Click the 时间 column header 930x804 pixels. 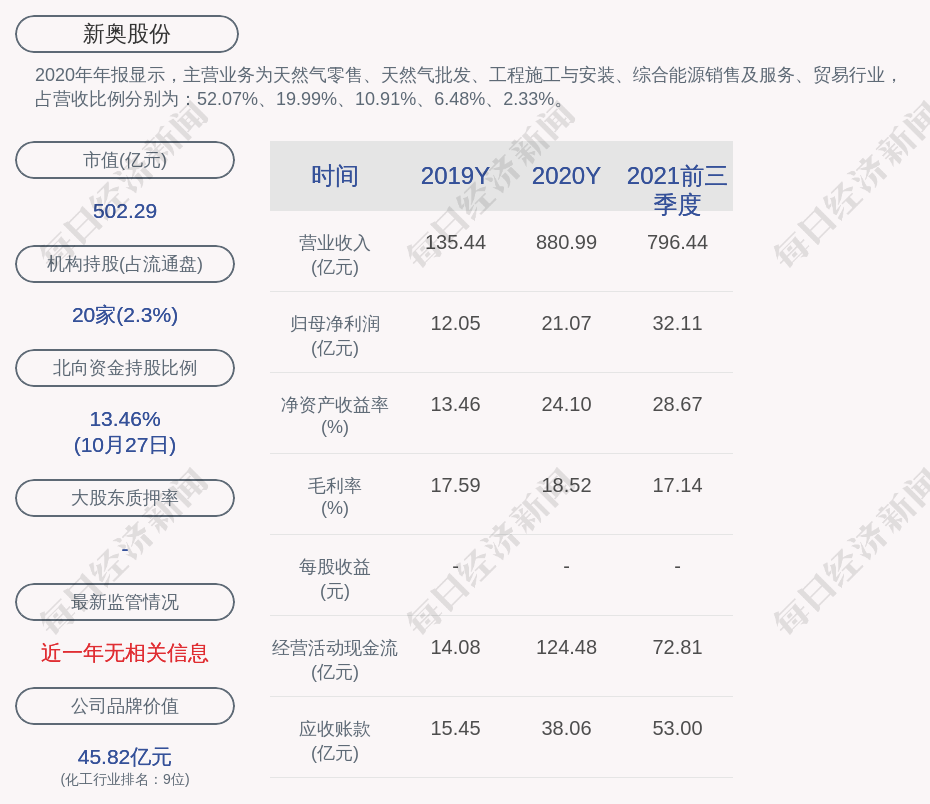point(335,176)
